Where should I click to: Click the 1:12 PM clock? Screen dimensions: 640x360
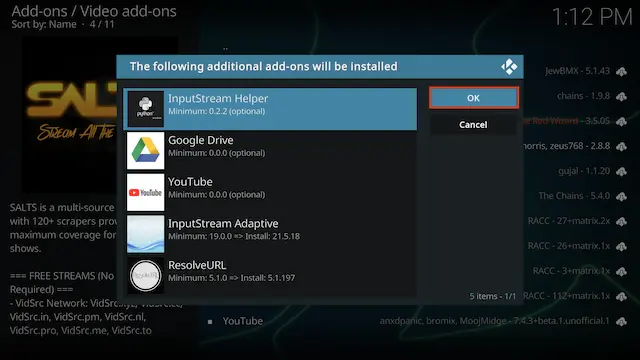(x=591, y=17)
